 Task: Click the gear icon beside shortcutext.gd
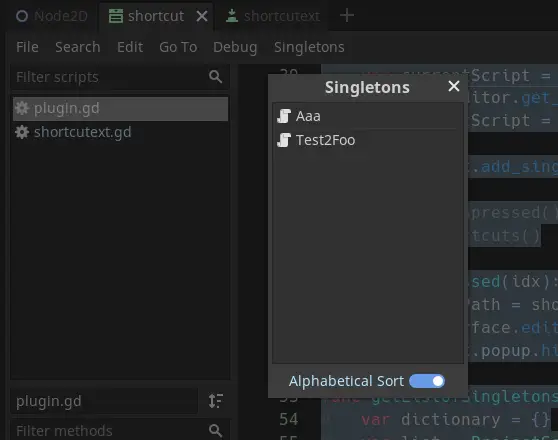pos(22,132)
